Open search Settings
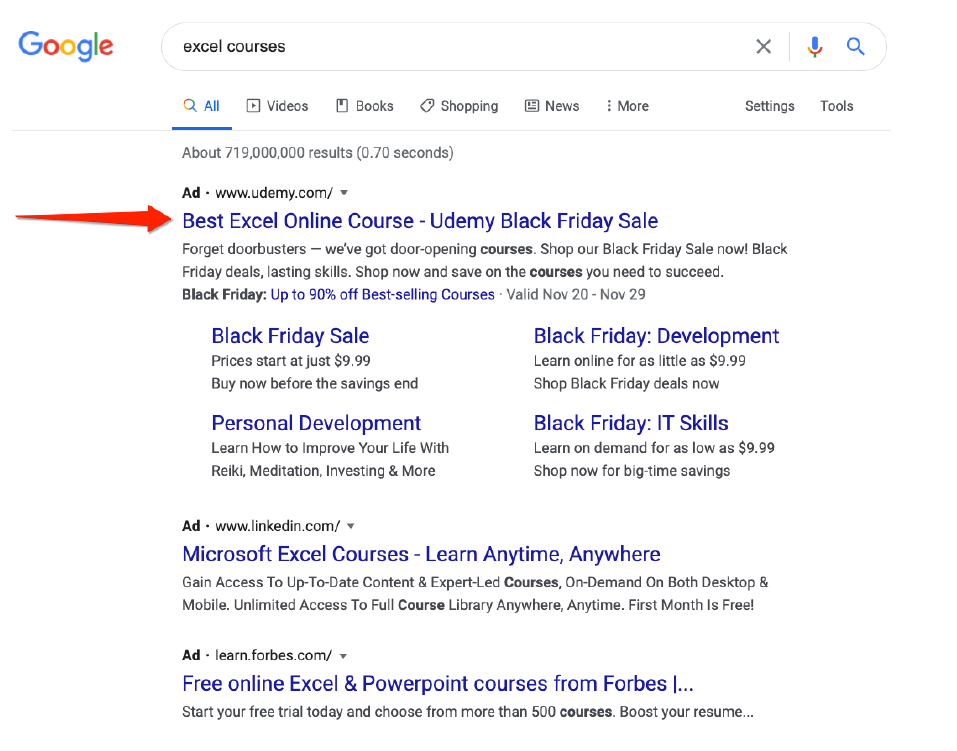957x751 pixels. [x=770, y=106]
